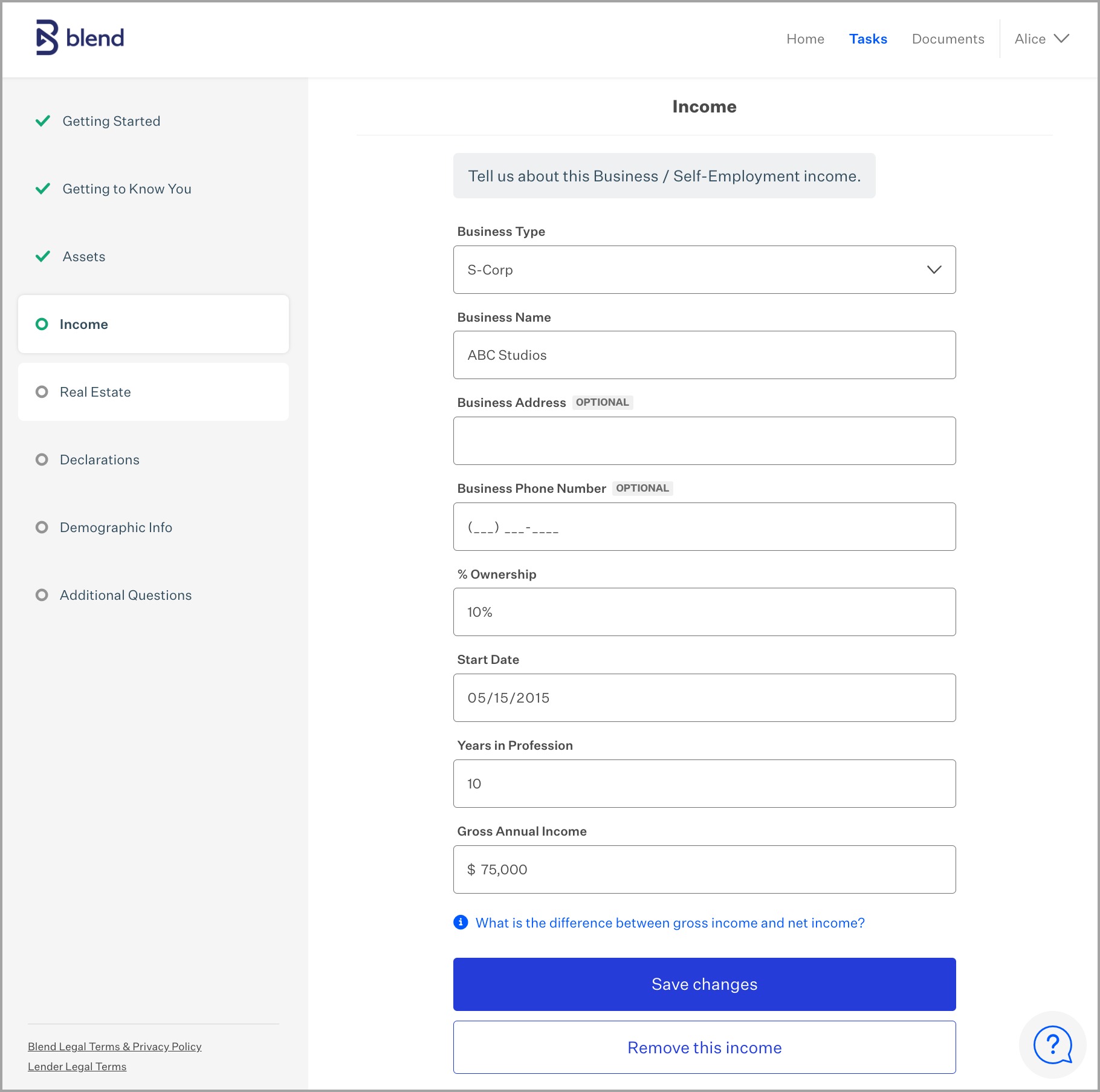Click the green checkmark next to Getting Started

click(x=43, y=121)
